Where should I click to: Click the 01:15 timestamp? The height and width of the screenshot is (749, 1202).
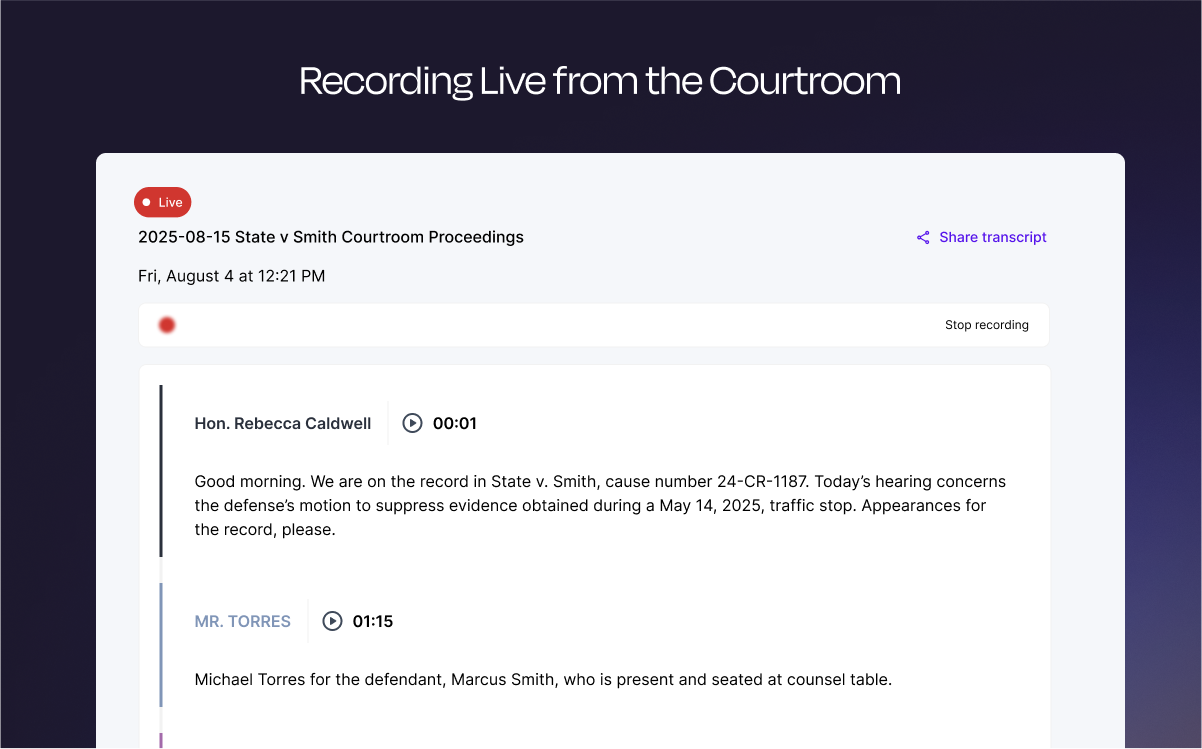[x=373, y=621]
